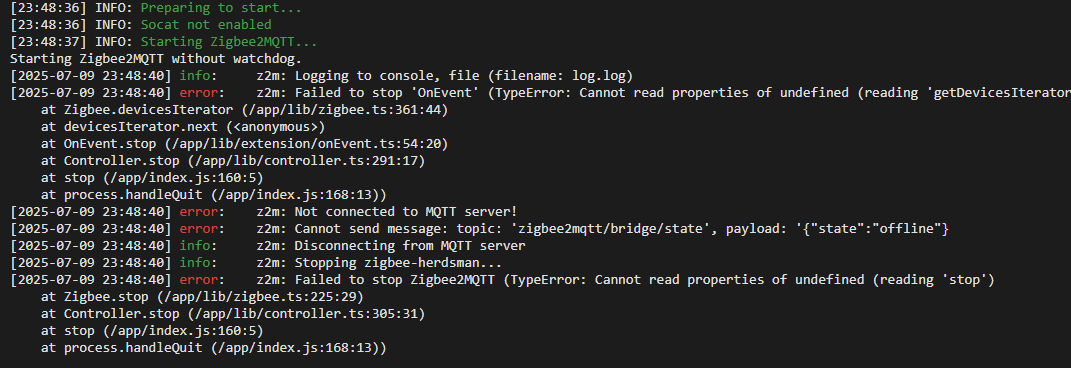Click the 'Failed to stop Zigbee2MQTT' error

click(392, 280)
